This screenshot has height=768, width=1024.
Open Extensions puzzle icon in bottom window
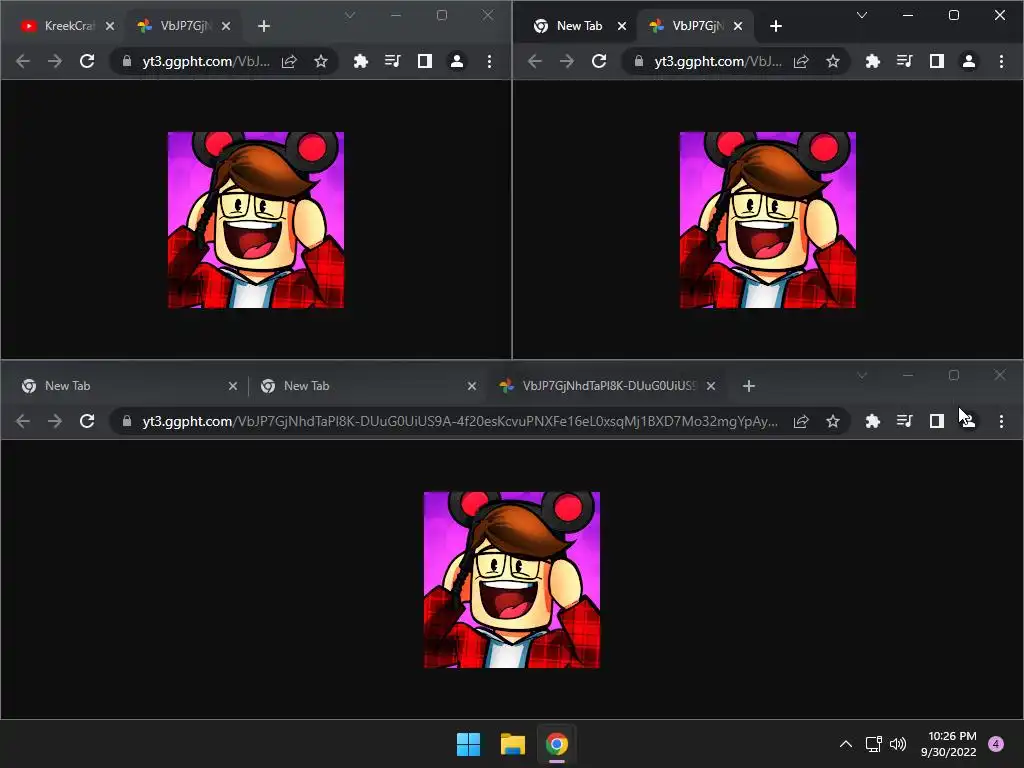click(872, 421)
